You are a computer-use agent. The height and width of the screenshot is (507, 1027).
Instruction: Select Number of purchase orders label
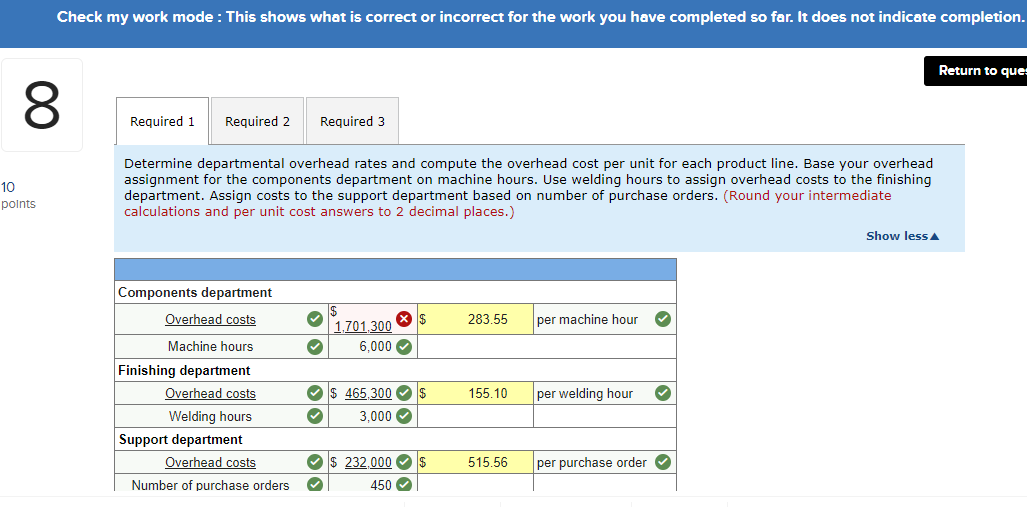click(210, 485)
